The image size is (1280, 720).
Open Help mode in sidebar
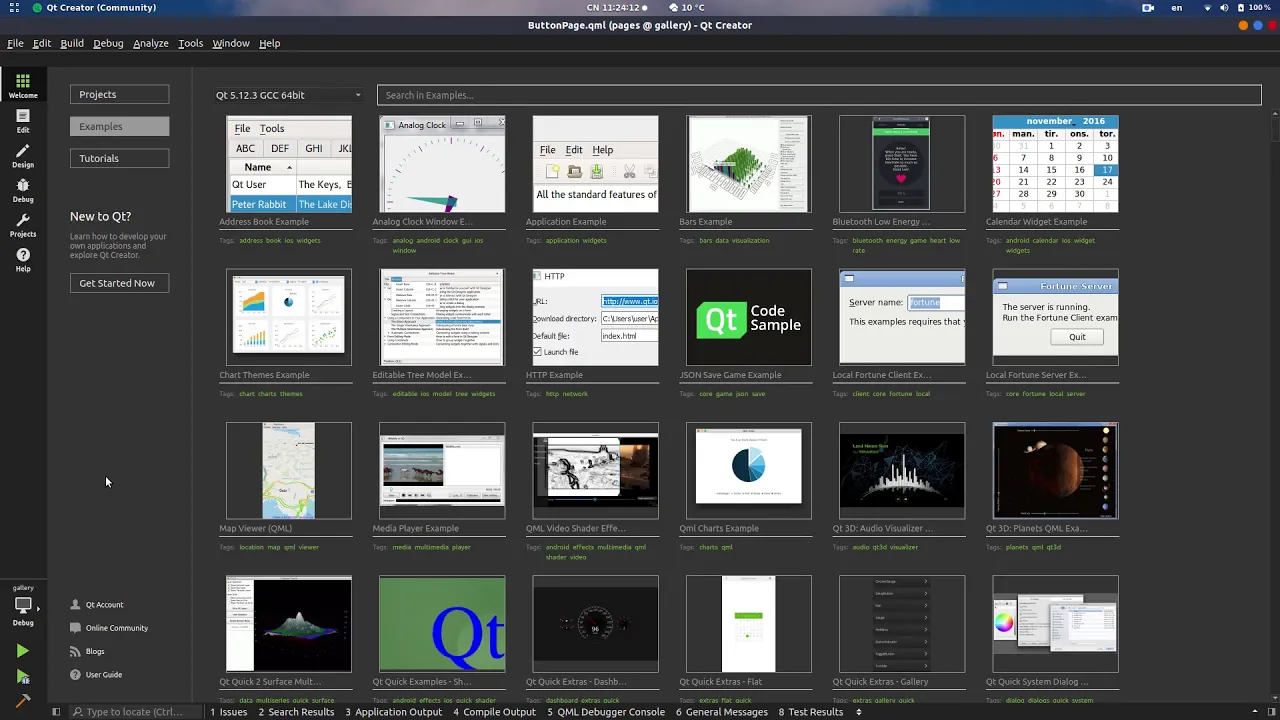point(23,260)
